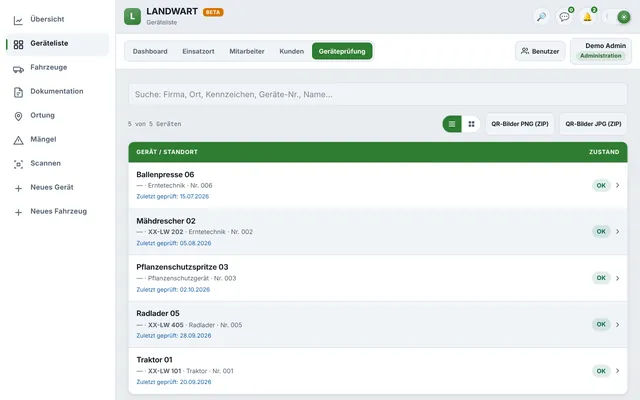The image size is (640, 400).
Task: Open the chat messages bubble icon
Action: click(564, 17)
